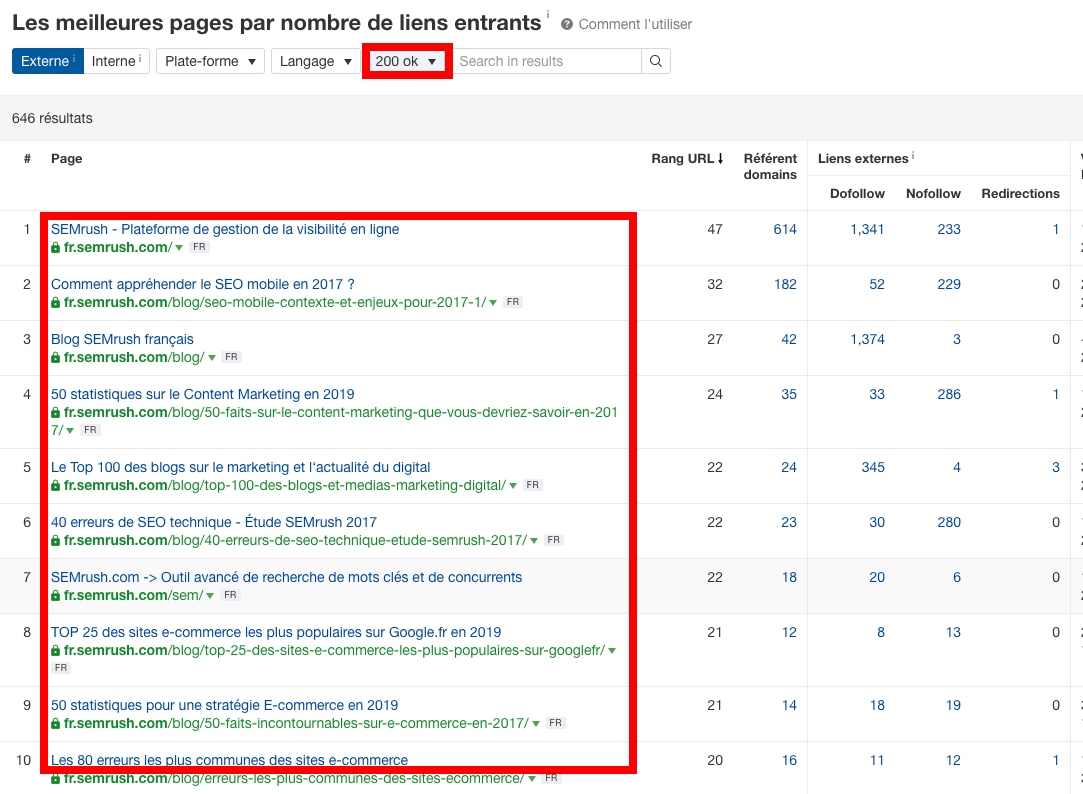Open the 200 ok status filter

(407, 61)
